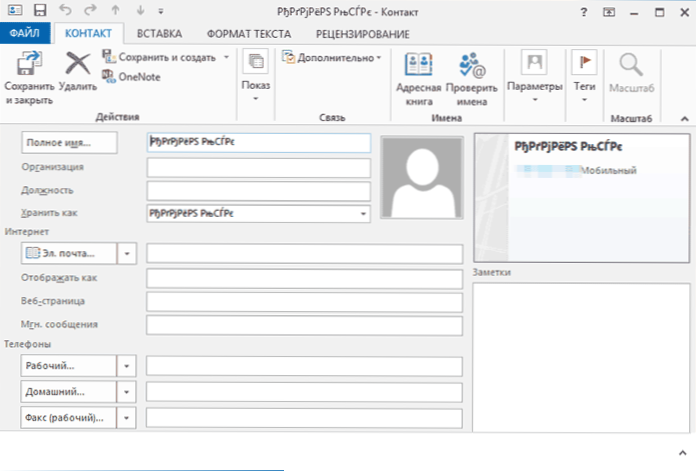Click Сохранить и закрыть icon
The width and height of the screenshot is (696, 471).
(29, 63)
